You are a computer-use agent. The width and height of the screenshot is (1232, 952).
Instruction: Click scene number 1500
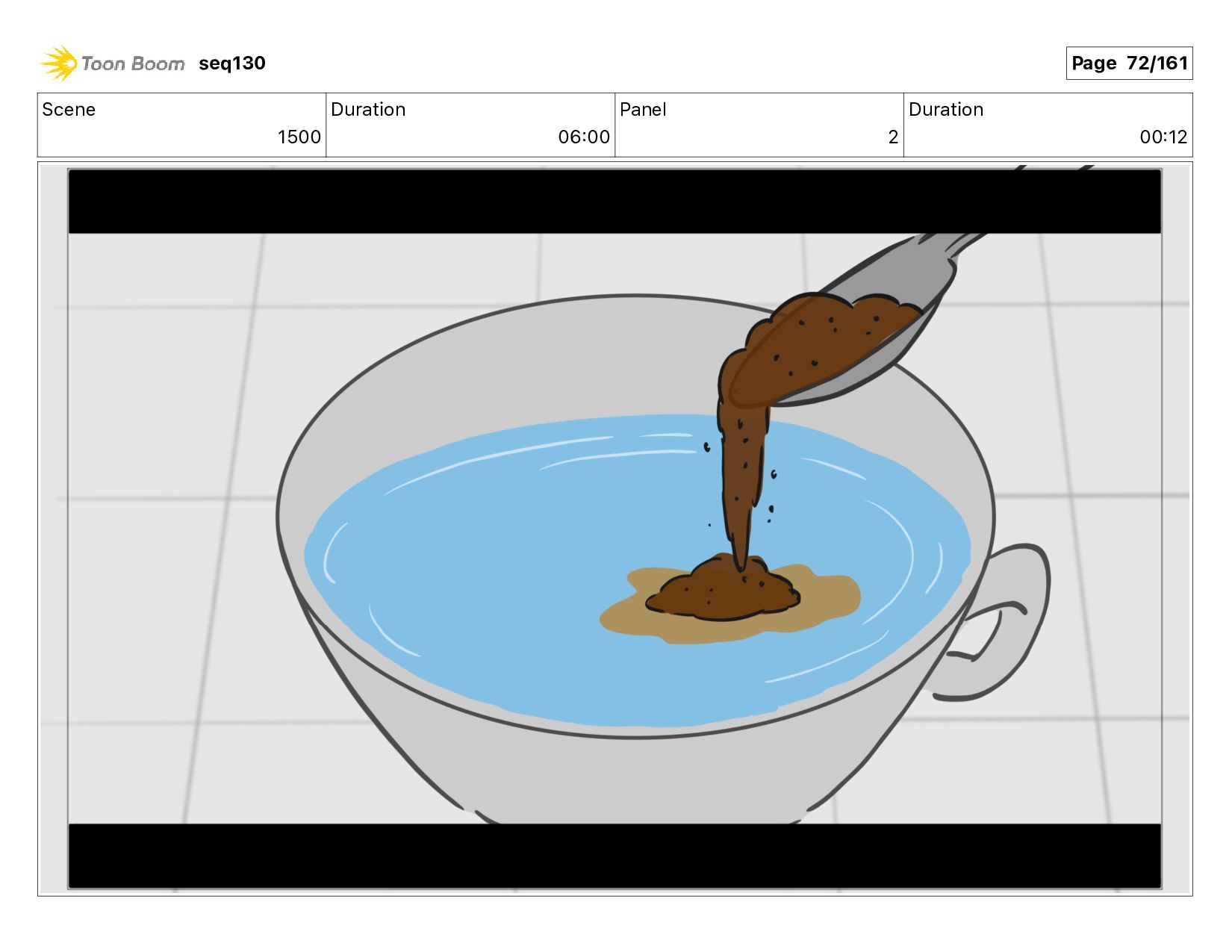[299, 137]
